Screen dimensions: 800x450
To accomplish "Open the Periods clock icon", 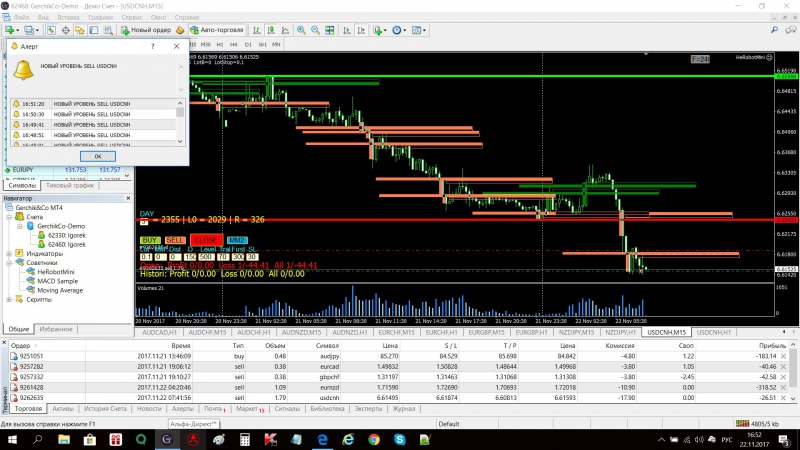I will tap(396, 31).
